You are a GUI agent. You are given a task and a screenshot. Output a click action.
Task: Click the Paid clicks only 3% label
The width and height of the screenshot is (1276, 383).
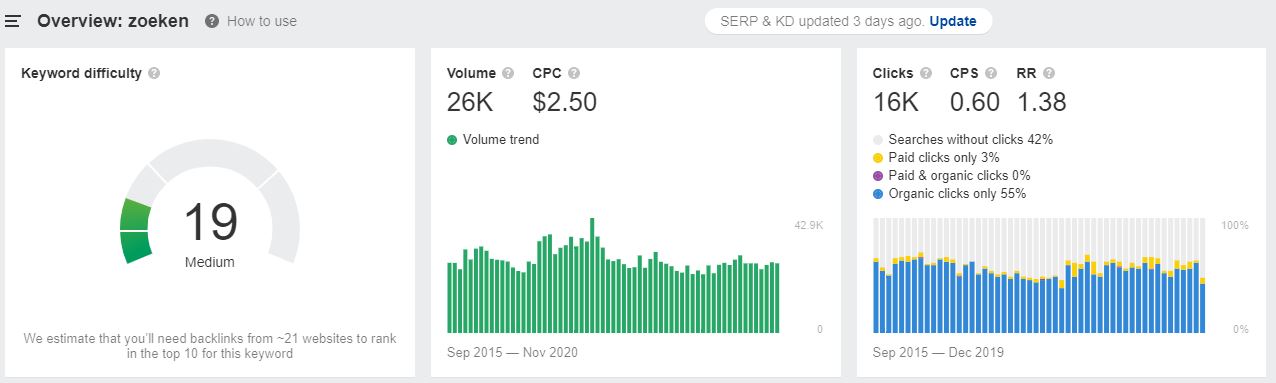tap(943, 158)
